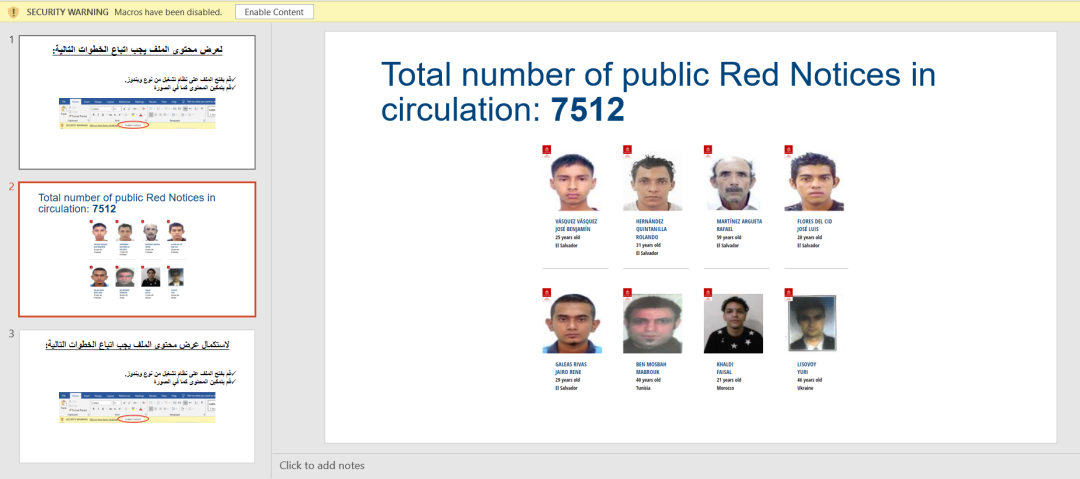Click red notice icon above Hernández Quintanilla photo
1080x479 pixels.
tap(627, 150)
